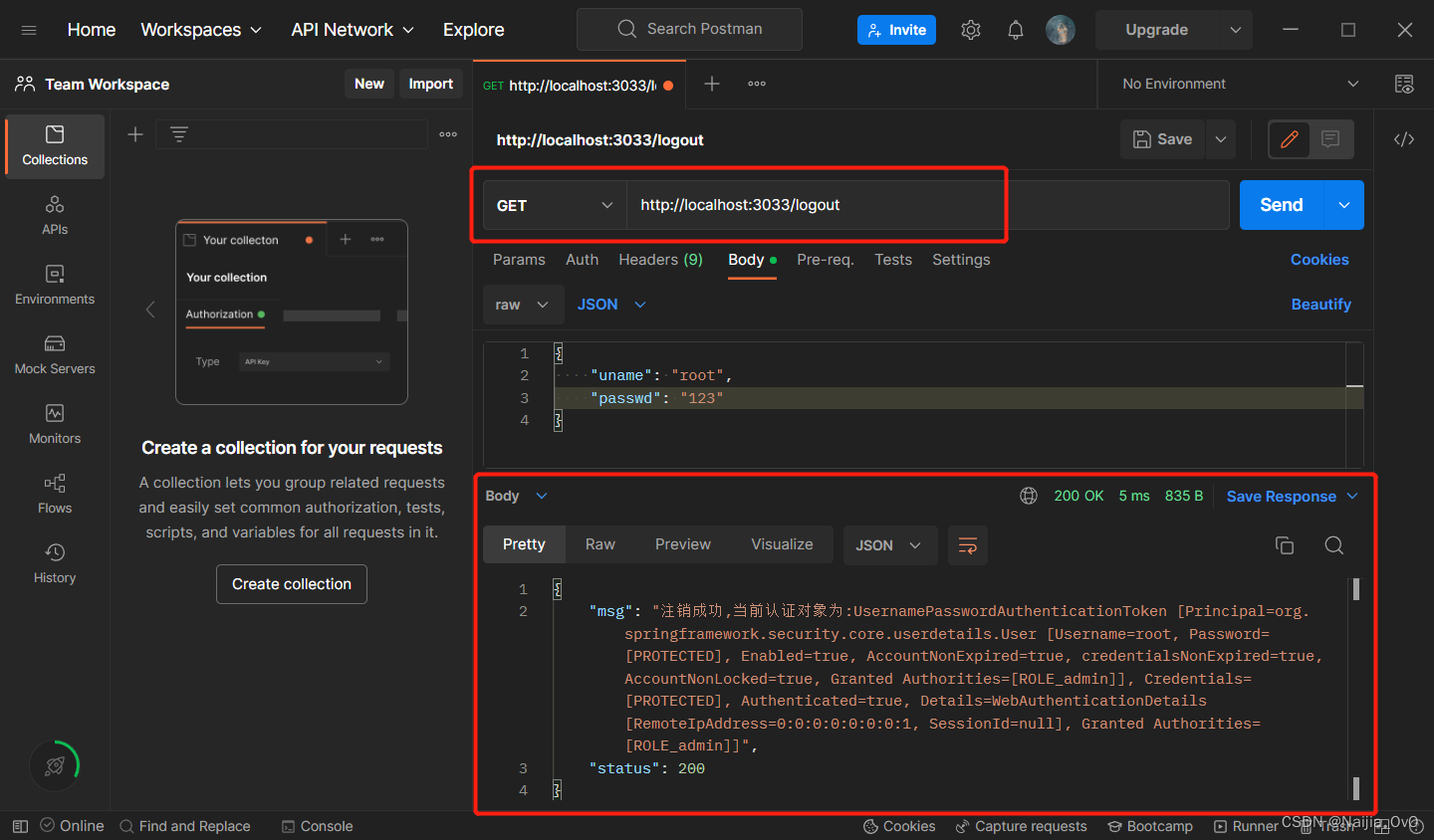Change the JSON body language dropdown

tap(611, 305)
